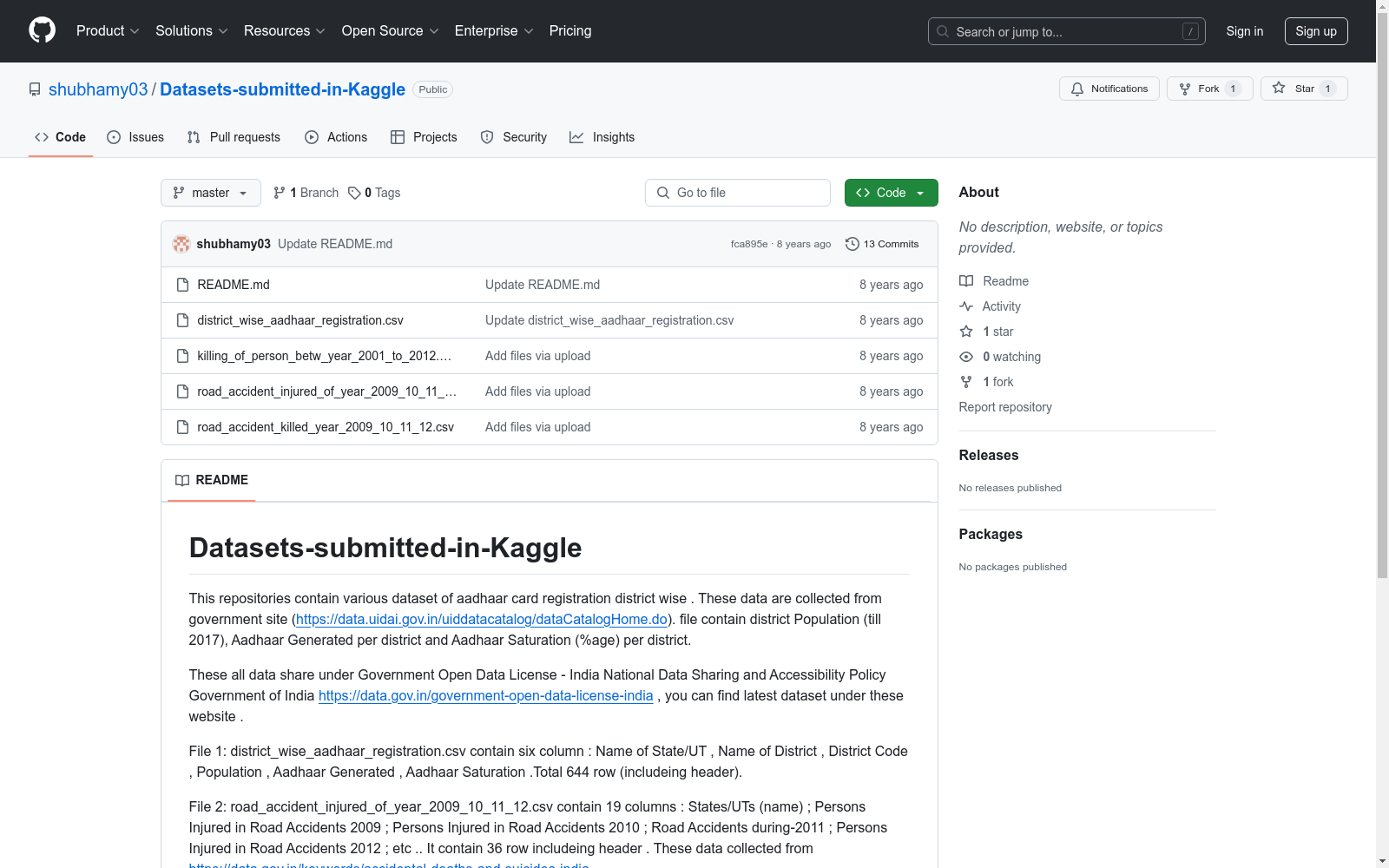Open the Actions tab

(336, 137)
